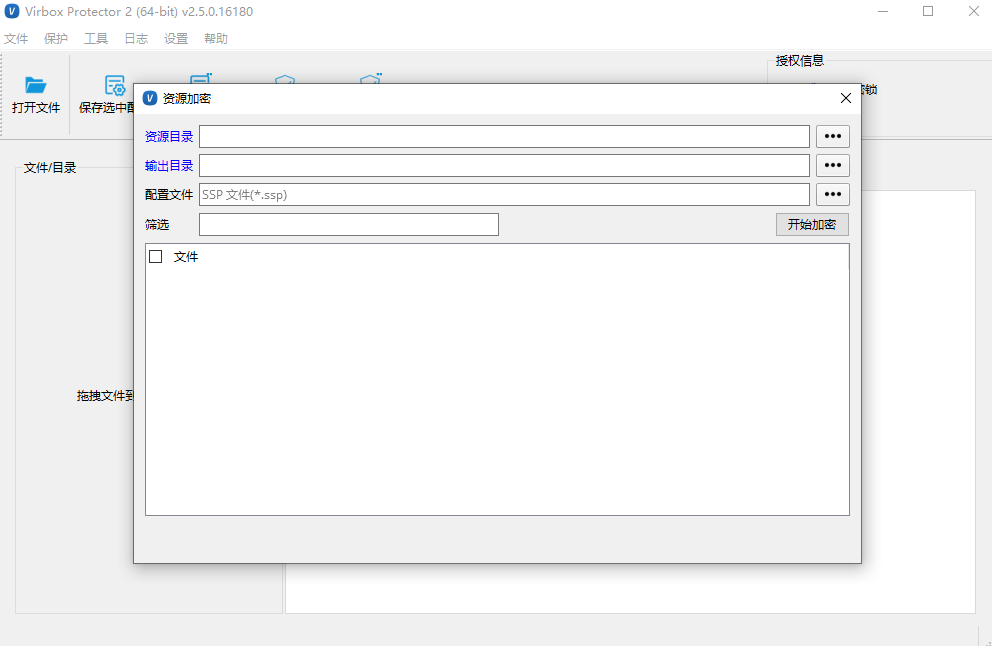
Task: Focus the 资源目录 path input field
Action: pos(504,136)
